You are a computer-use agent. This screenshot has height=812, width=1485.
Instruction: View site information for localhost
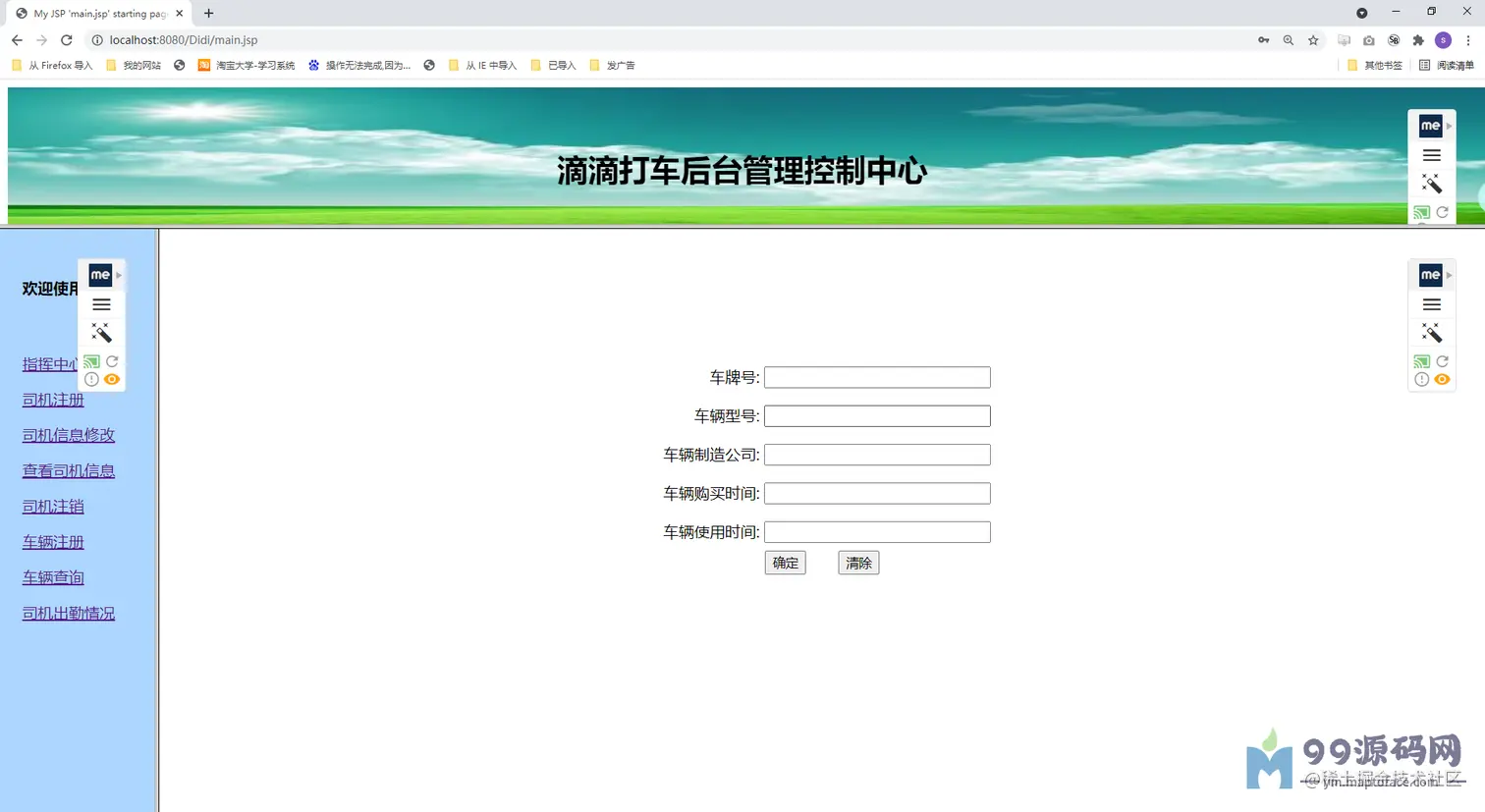pos(97,40)
